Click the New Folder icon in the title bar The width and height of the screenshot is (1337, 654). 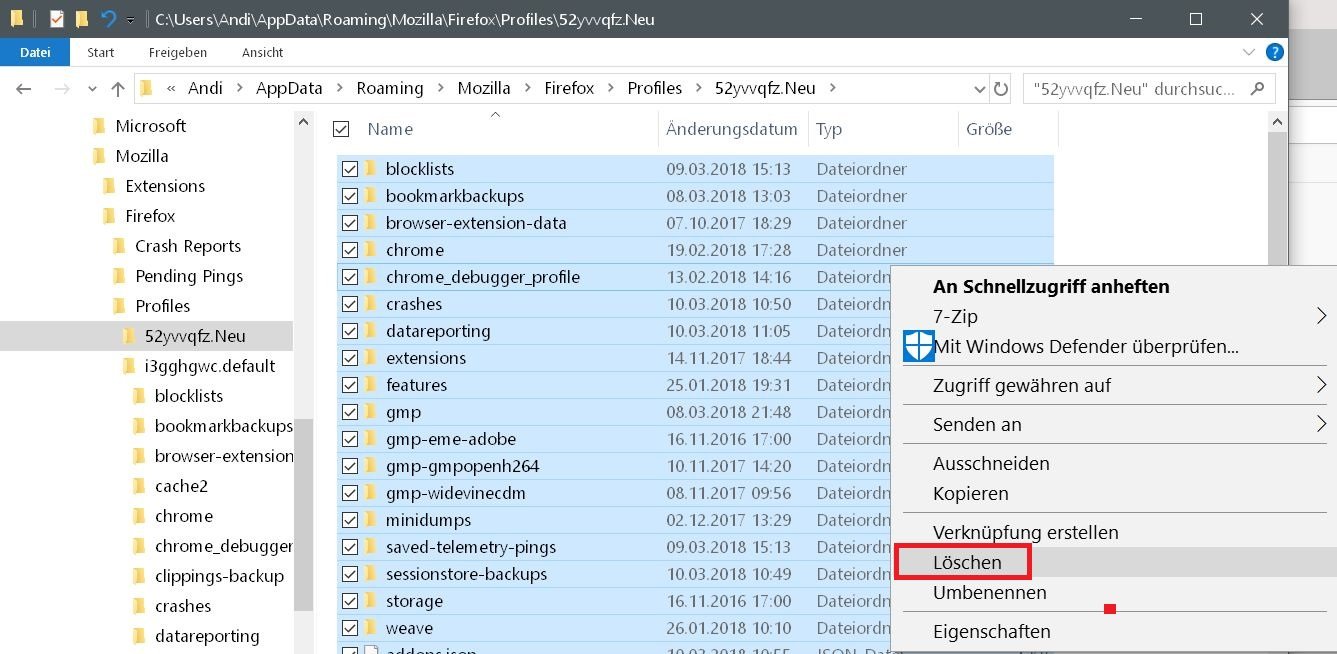point(82,19)
